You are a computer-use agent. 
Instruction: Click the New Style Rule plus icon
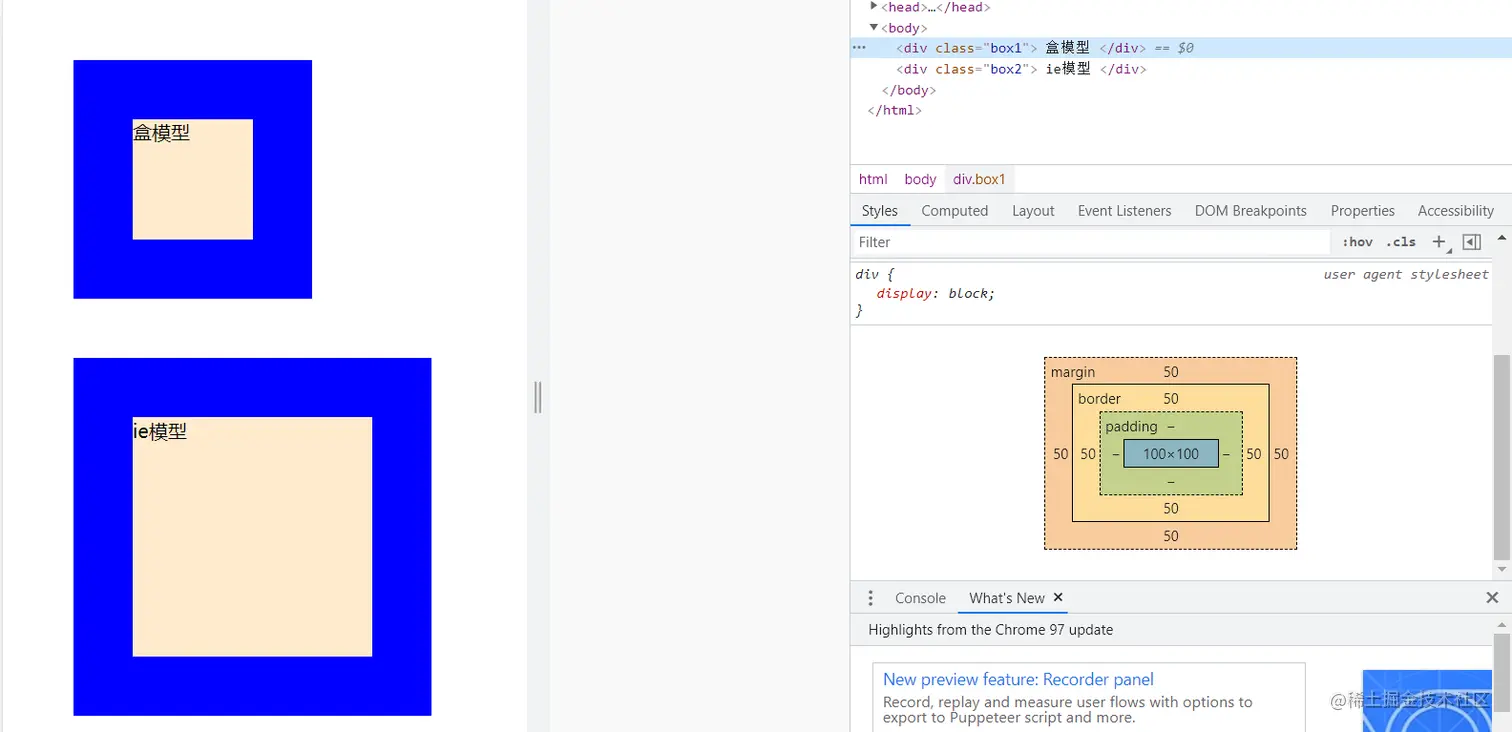coord(1438,241)
